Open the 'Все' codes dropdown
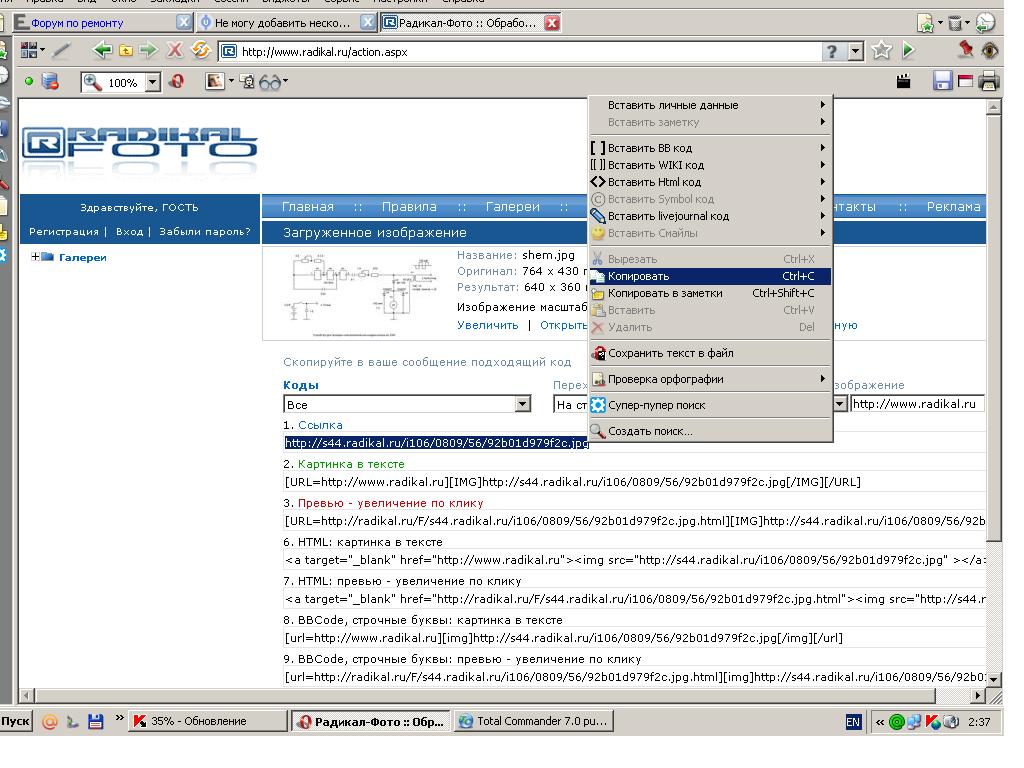The image size is (1024, 768). point(522,404)
